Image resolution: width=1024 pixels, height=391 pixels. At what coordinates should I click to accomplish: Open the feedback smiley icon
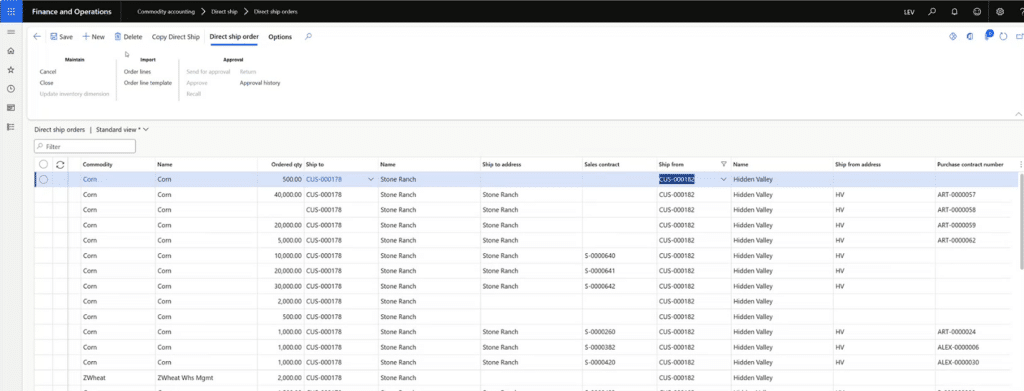tap(977, 12)
